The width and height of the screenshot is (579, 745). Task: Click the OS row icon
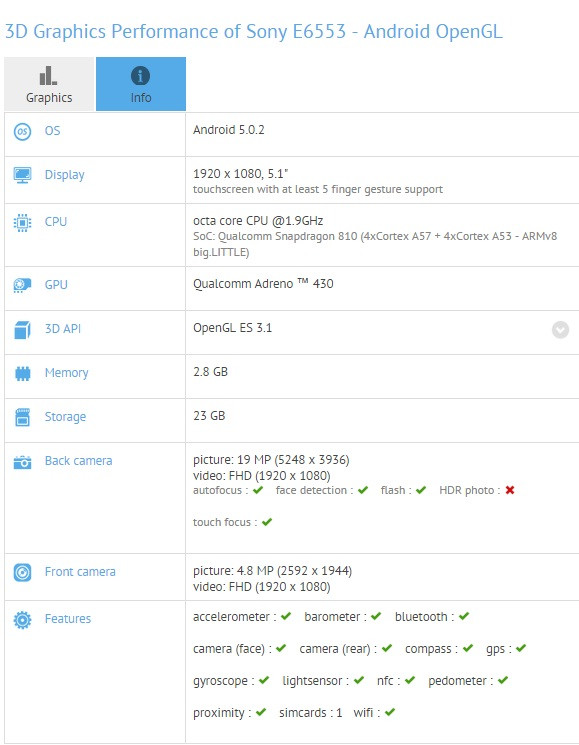(22, 132)
